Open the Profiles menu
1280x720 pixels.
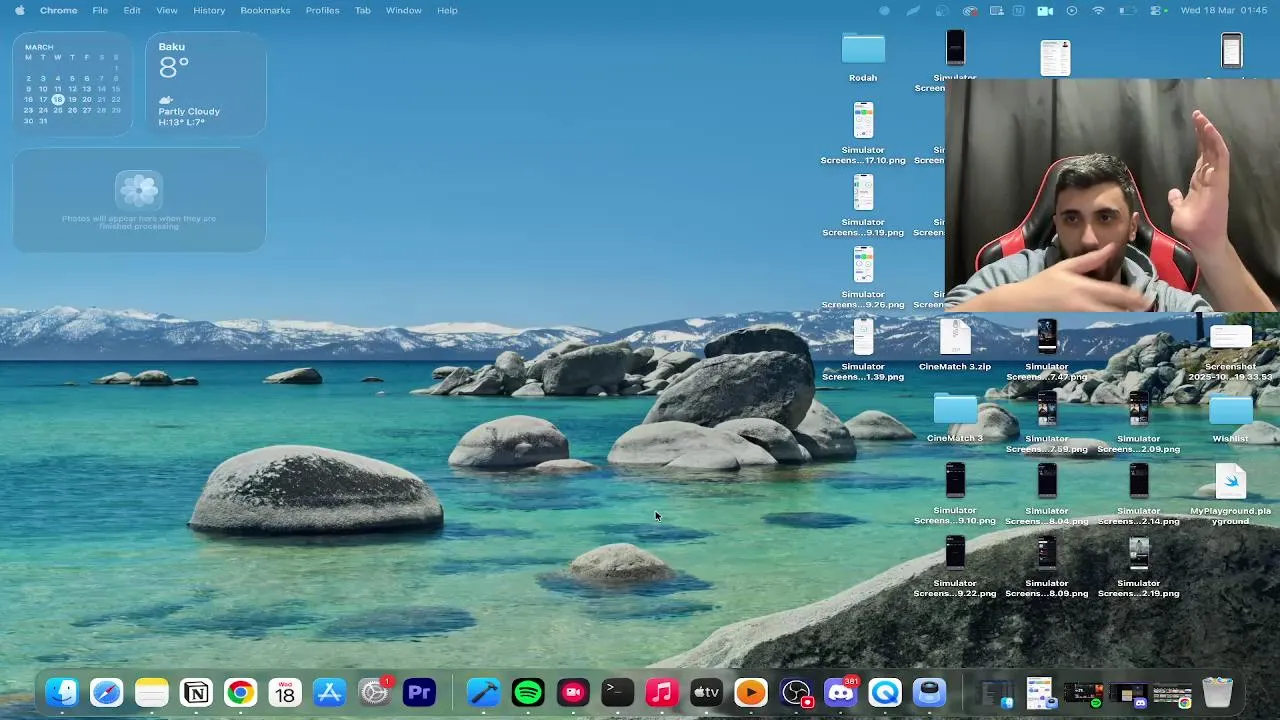[322, 10]
